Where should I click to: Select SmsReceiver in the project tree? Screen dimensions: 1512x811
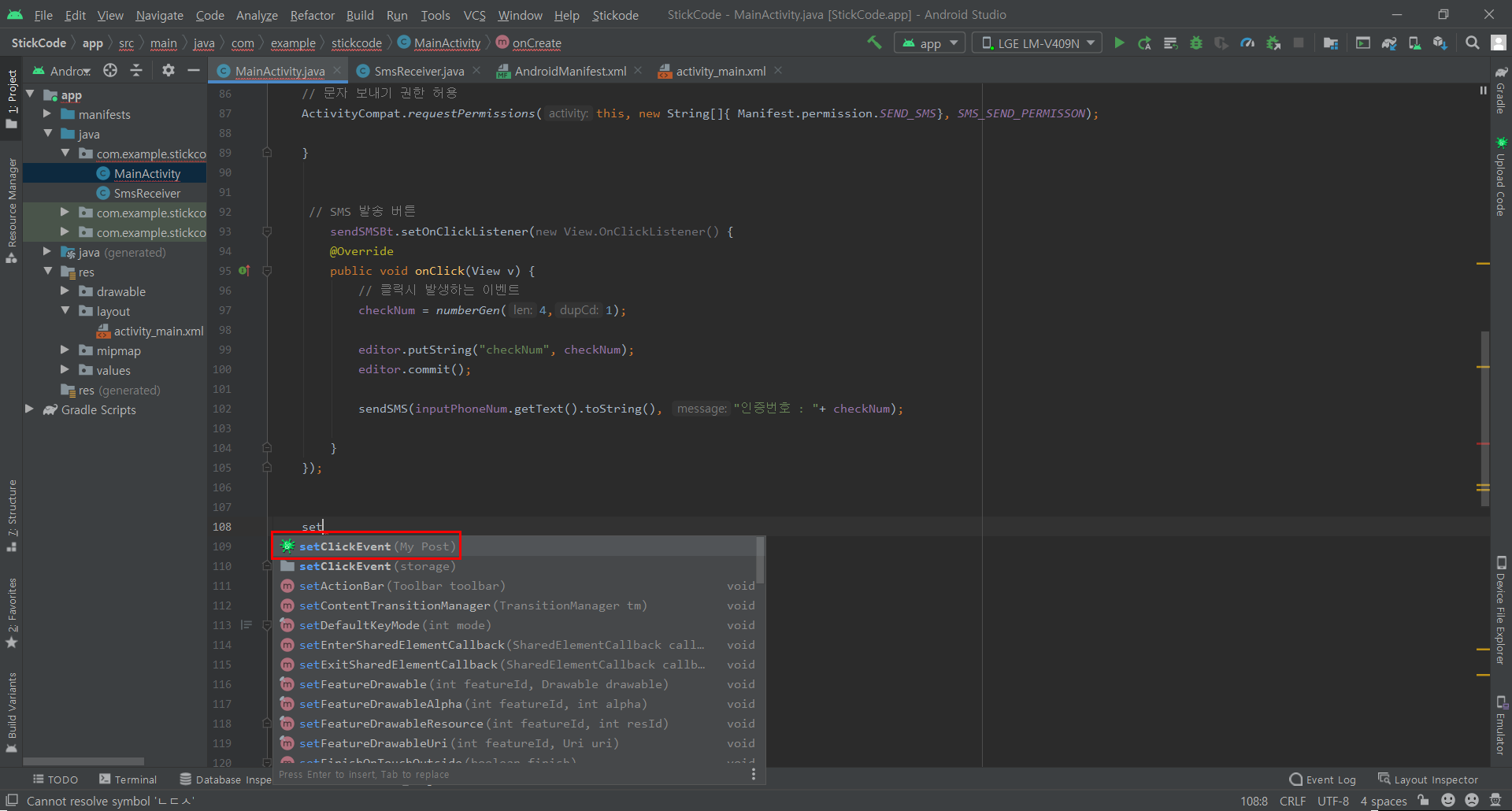point(146,193)
